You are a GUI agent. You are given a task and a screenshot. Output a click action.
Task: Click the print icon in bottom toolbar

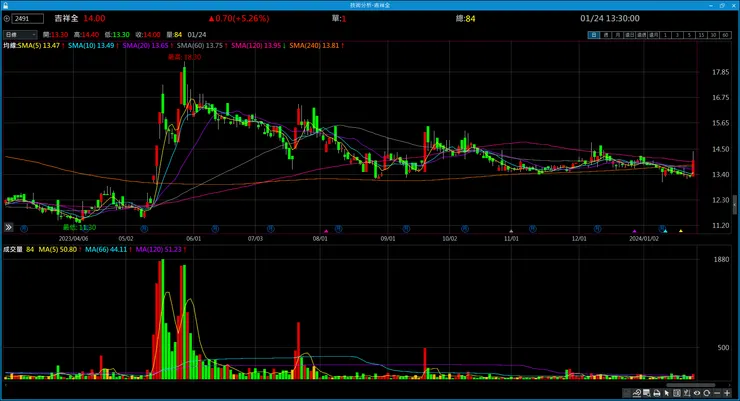click(x=657, y=393)
